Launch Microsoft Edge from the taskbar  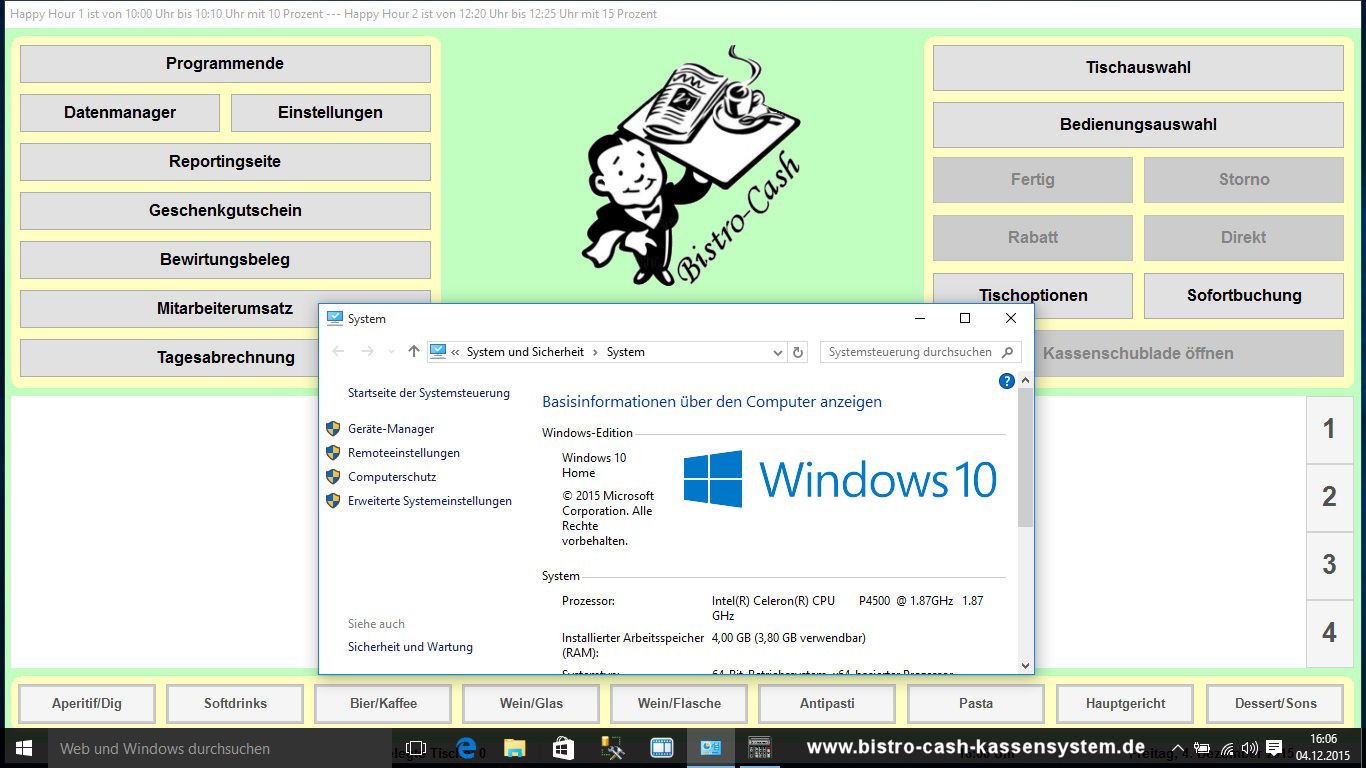(x=465, y=748)
